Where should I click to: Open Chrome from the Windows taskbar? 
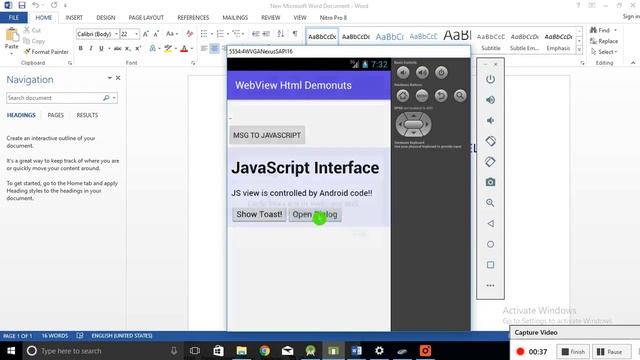point(264,351)
